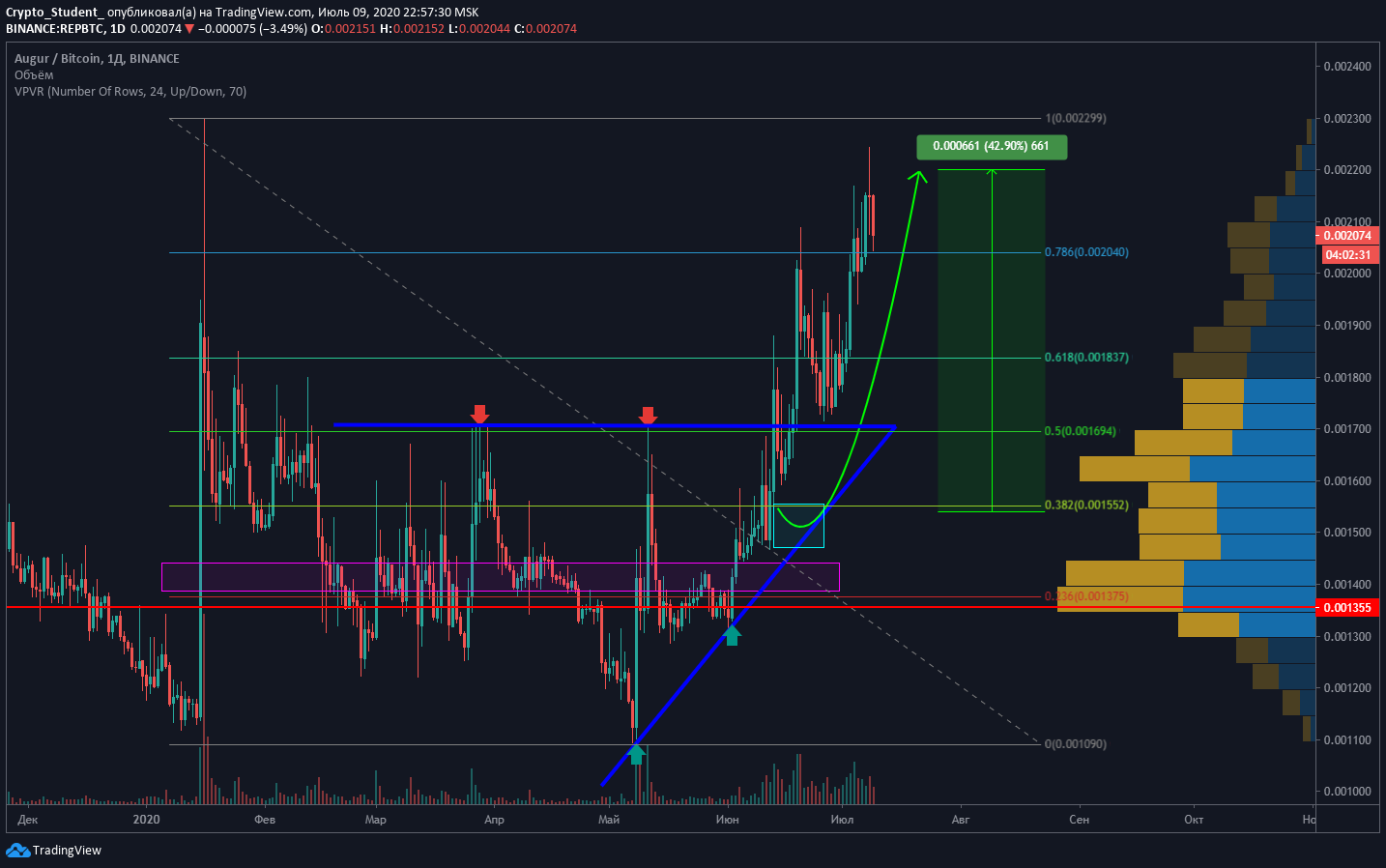Image resolution: width=1386 pixels, height=868 pixels.
Task: Click the low value L:0.002044
Action: coord(479,29)
